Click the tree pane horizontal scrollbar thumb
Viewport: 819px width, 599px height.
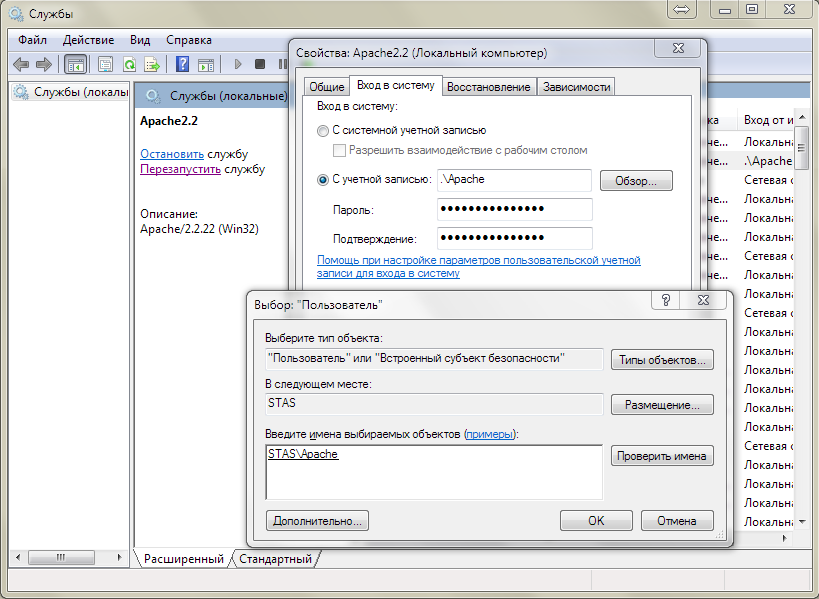coord(61,557)
